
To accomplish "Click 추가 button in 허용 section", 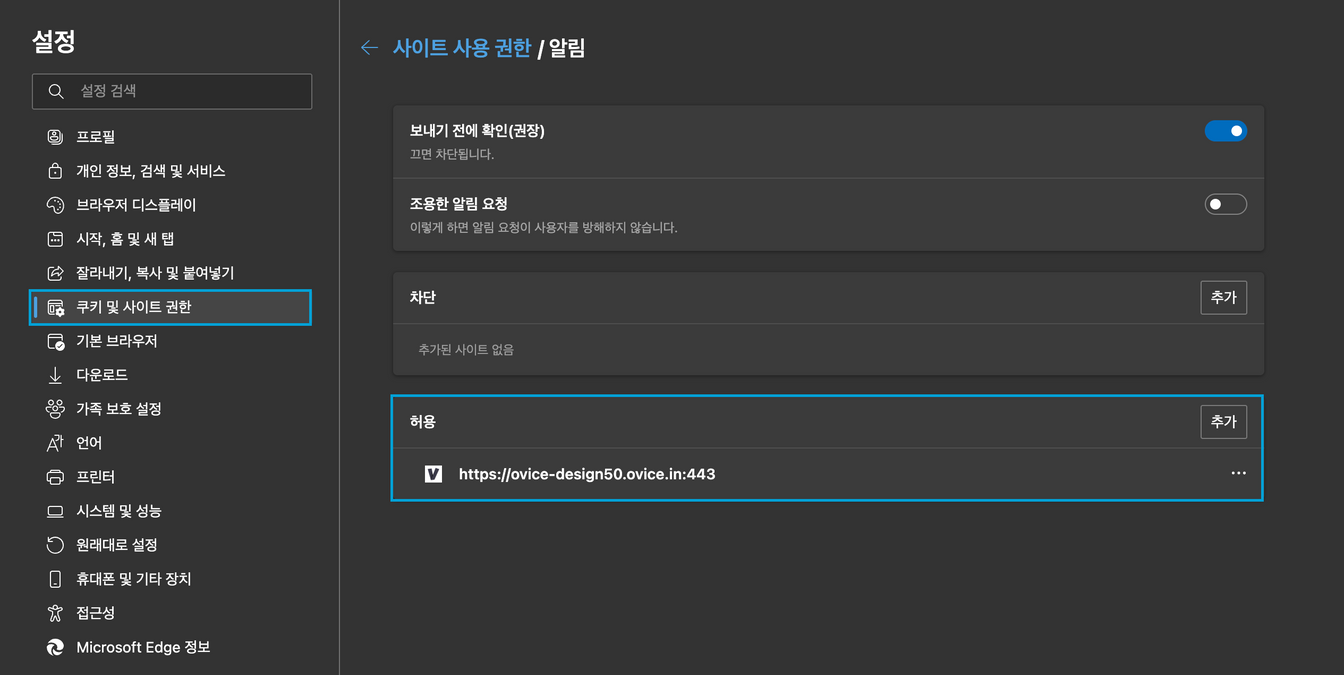I will pyautogui.click(x=1223, y=422).
